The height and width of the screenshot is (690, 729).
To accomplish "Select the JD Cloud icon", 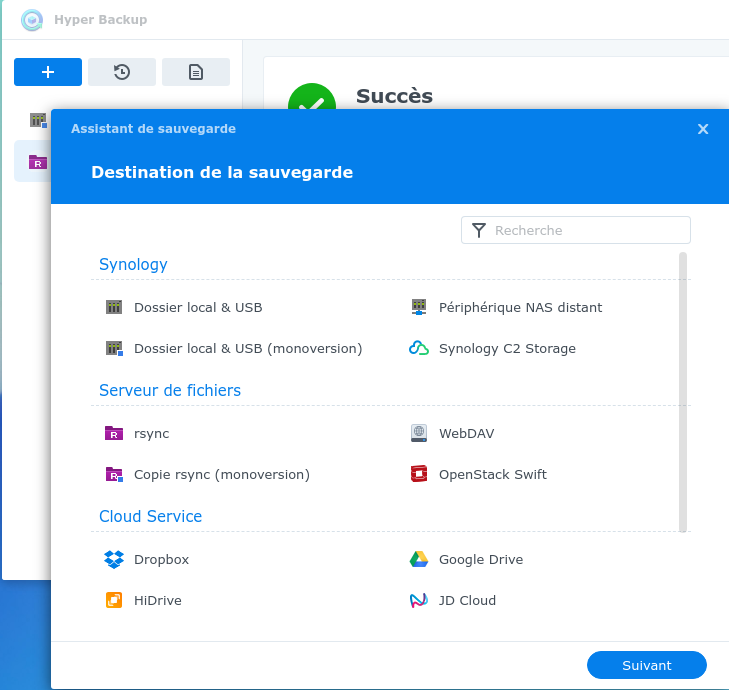I will click(x=419, y=600).
